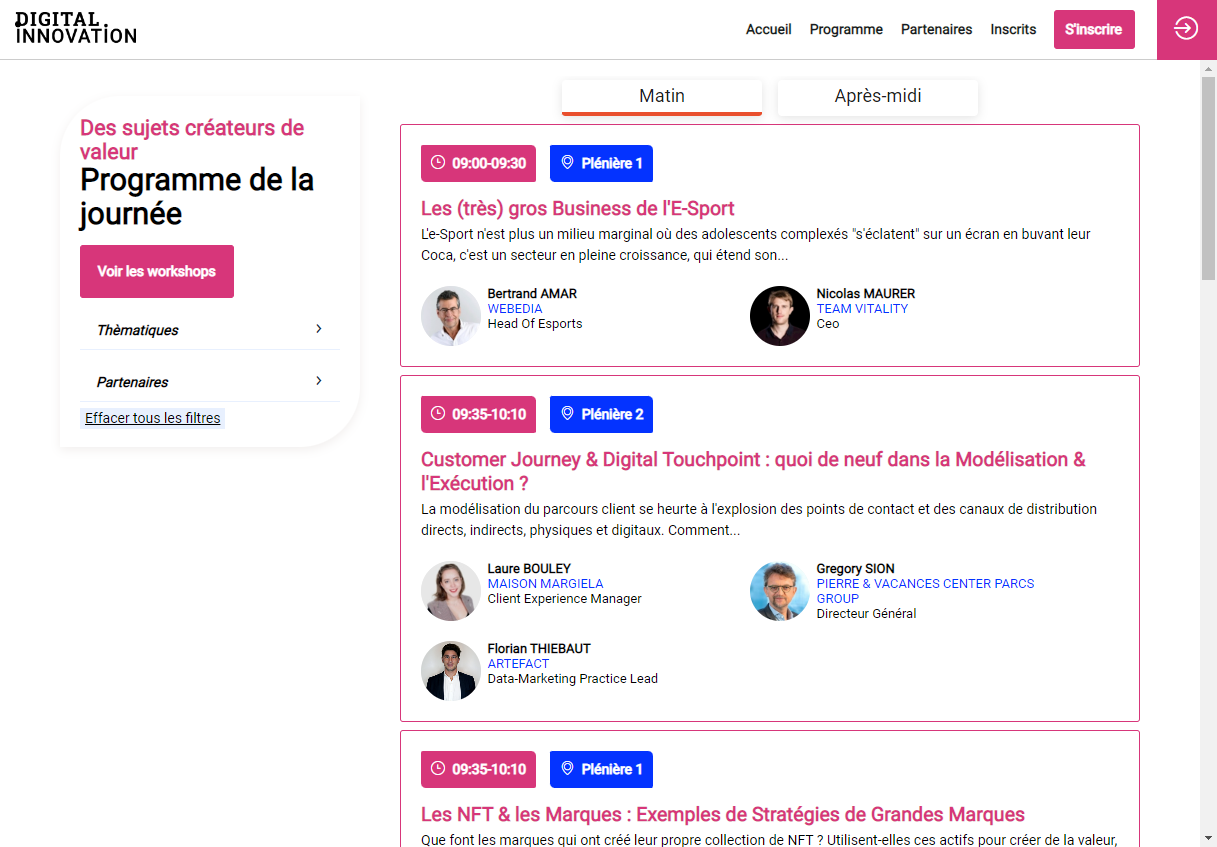
Task: Click the WEBEDIA company link
Action: pyautogui.click(x=515, y=309)
